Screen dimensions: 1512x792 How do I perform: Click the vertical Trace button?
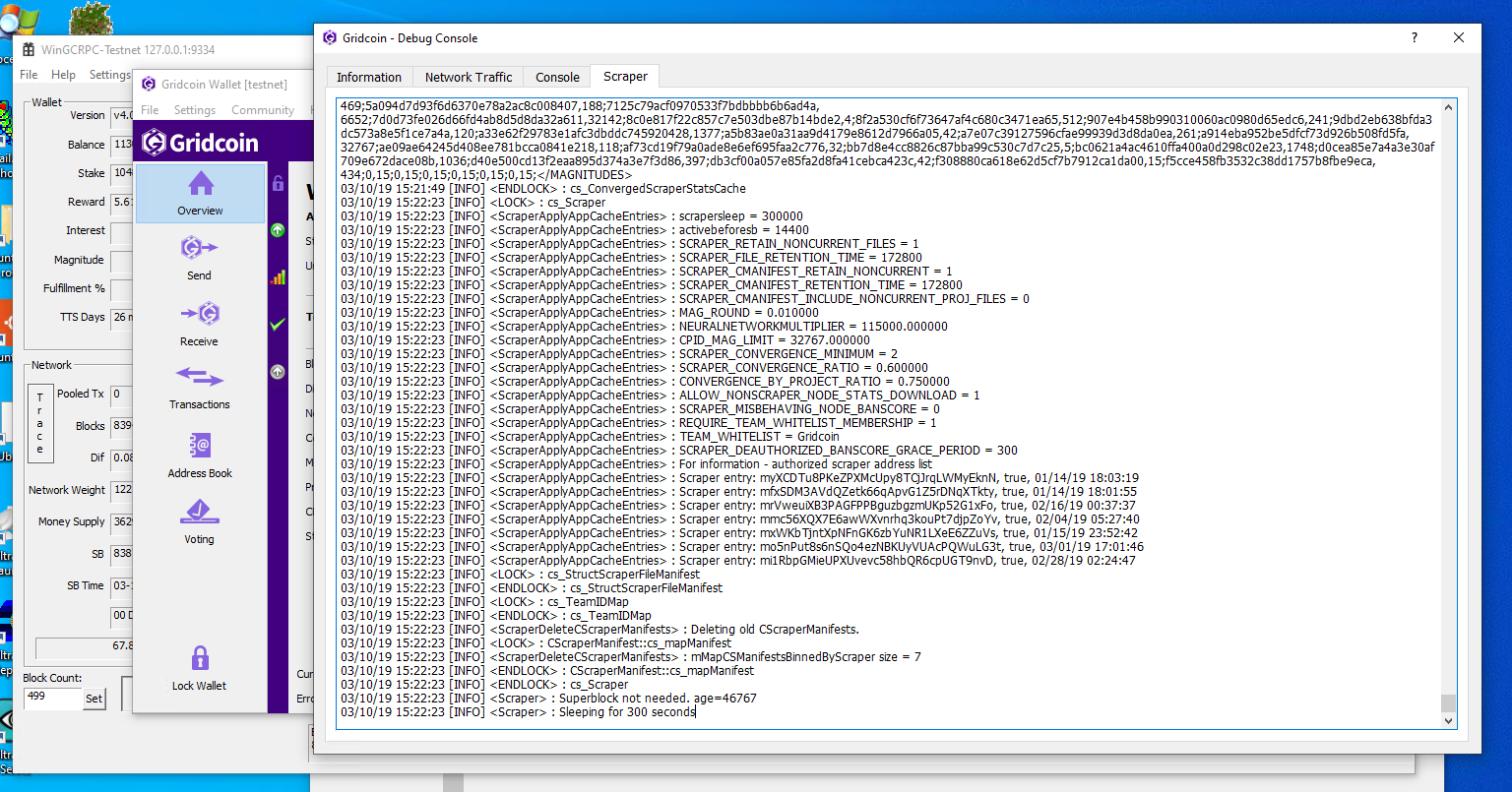[40, 423]
